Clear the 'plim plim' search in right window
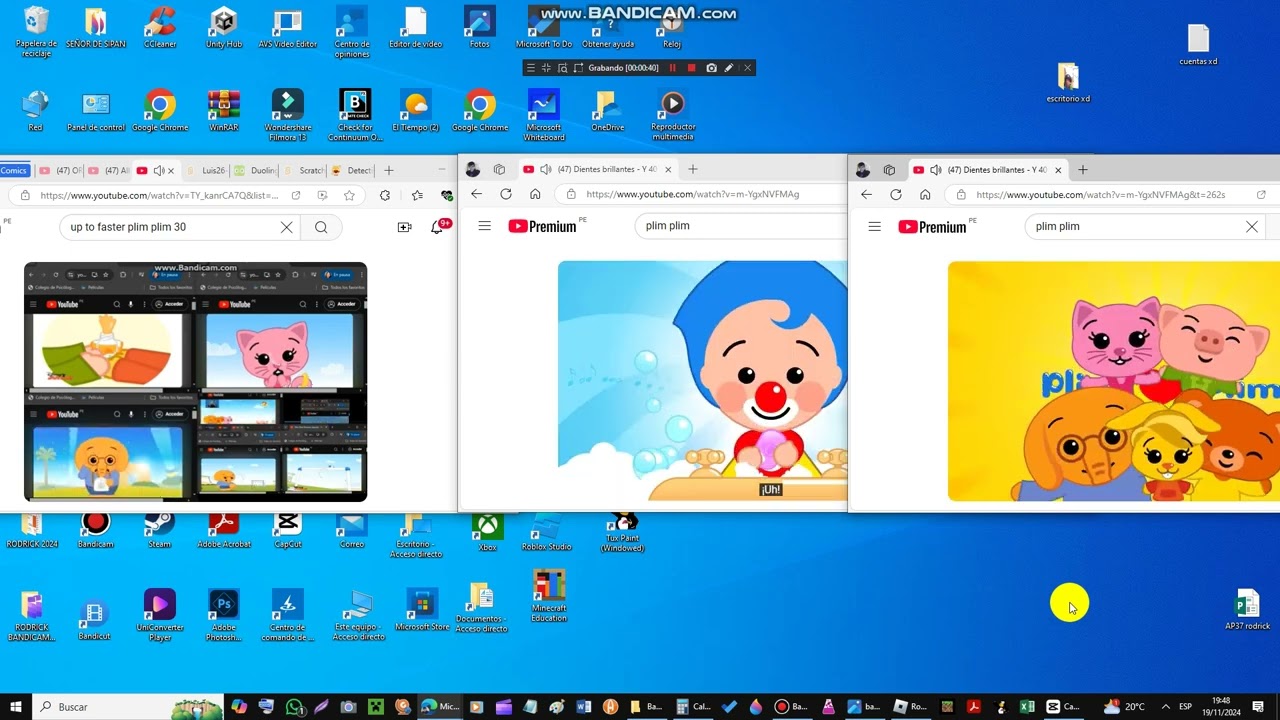The image size is (1280, 720). [1252, 227]
